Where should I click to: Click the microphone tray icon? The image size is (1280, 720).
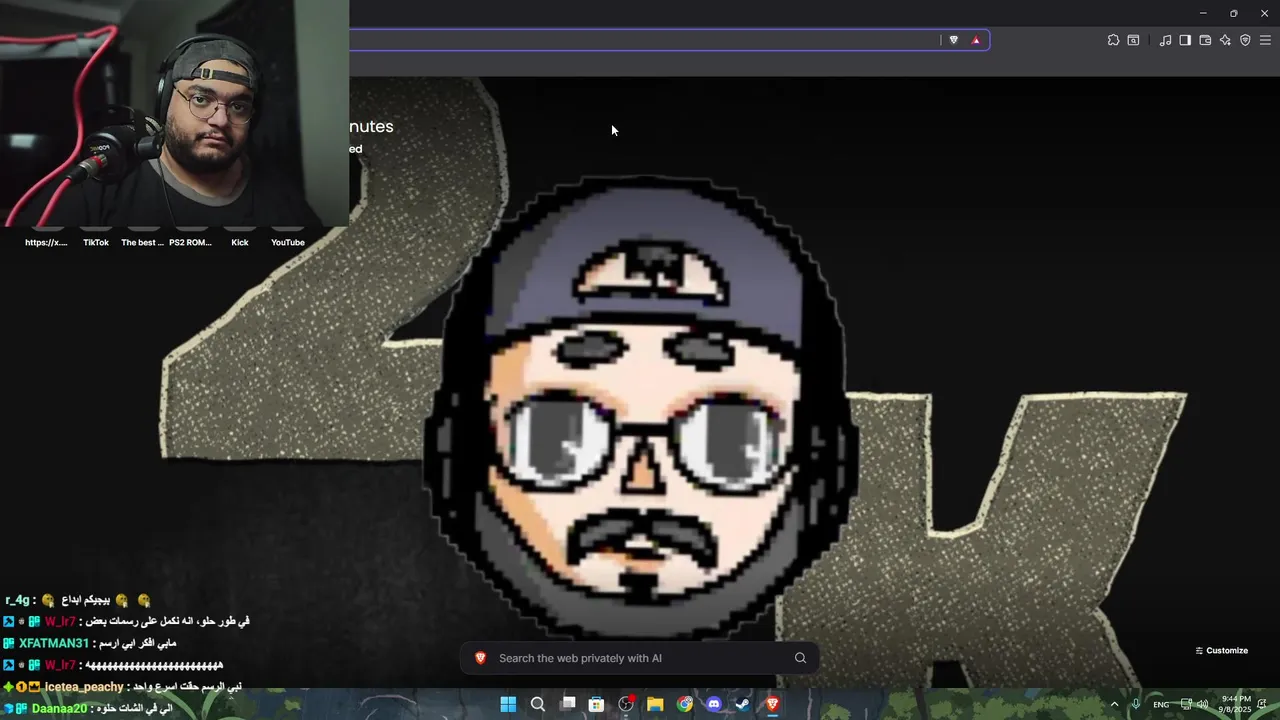click(x=1136, y=705)
